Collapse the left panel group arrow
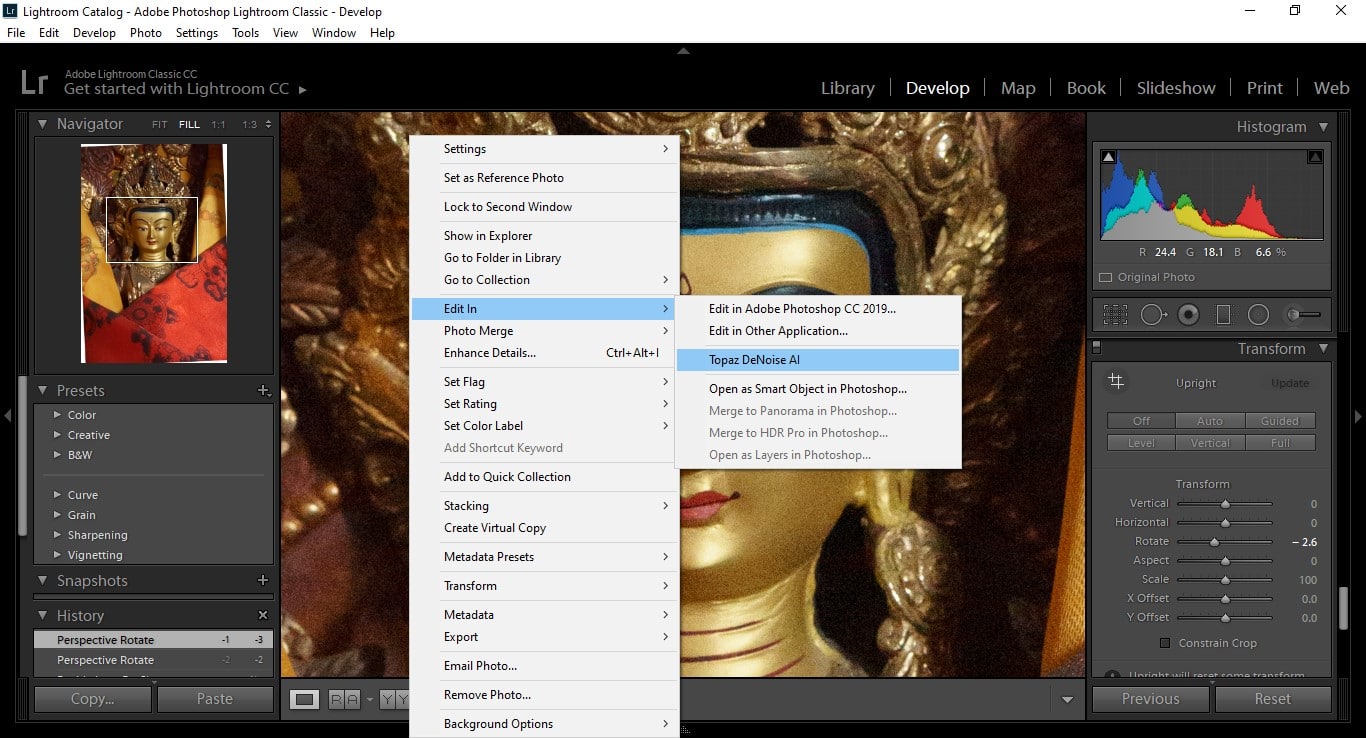The image size is (1366, 738). [x=8, y=416]
